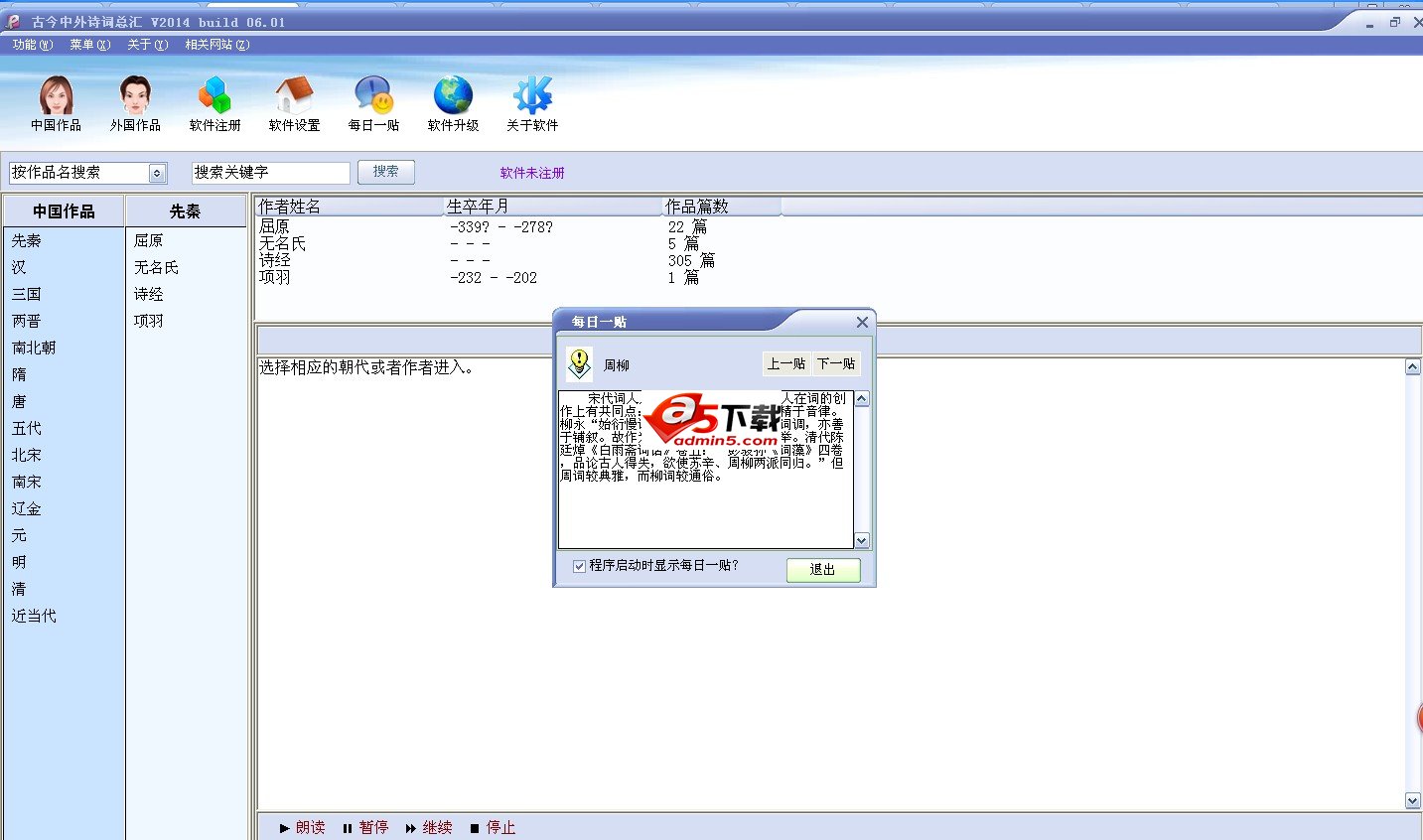Show previous tip with 上一贴
The width and height of the screenshot is (1423, 840).
coord(786,364)
